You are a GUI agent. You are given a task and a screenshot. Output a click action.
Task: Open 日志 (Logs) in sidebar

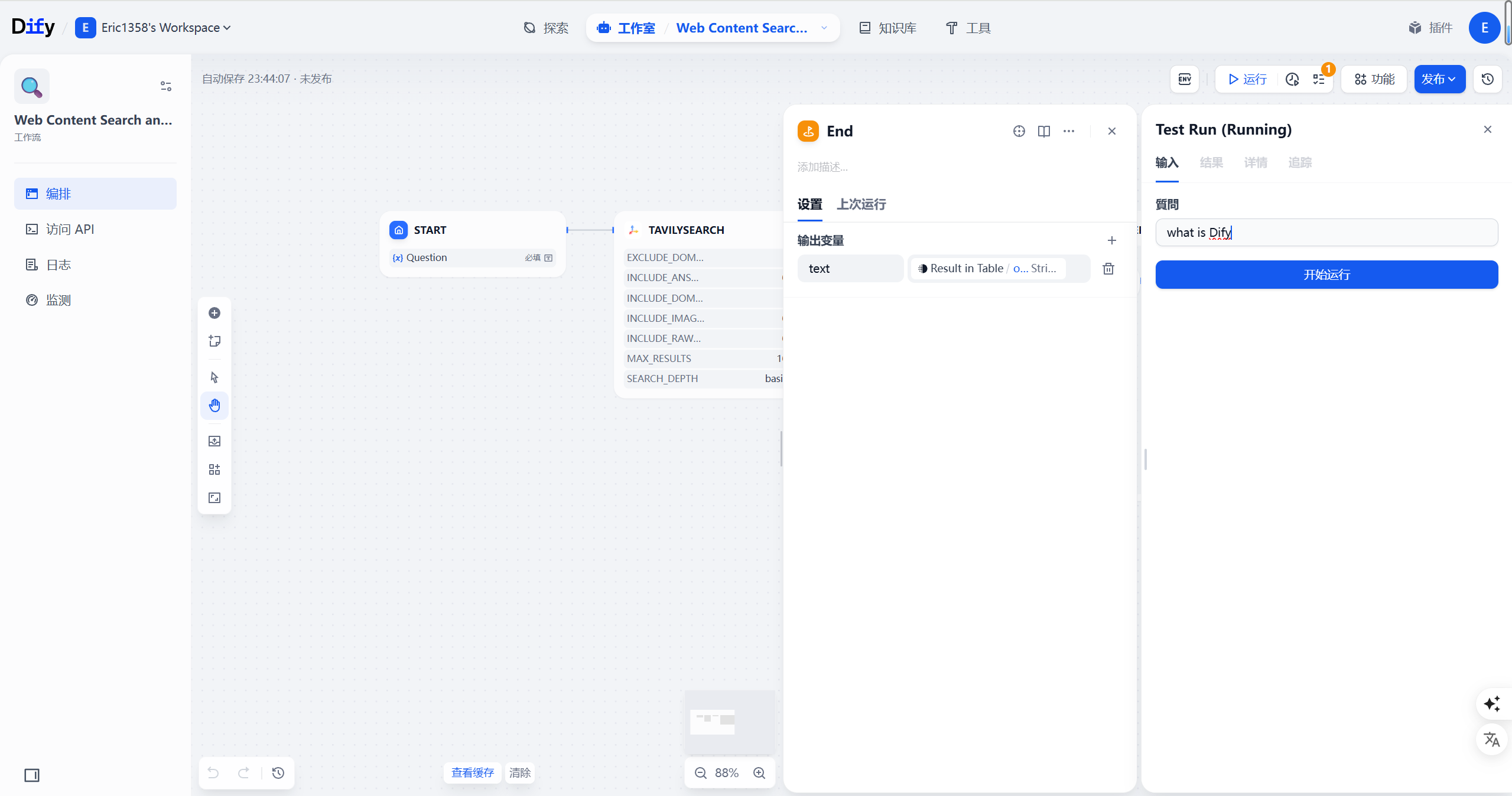point(95,265)
